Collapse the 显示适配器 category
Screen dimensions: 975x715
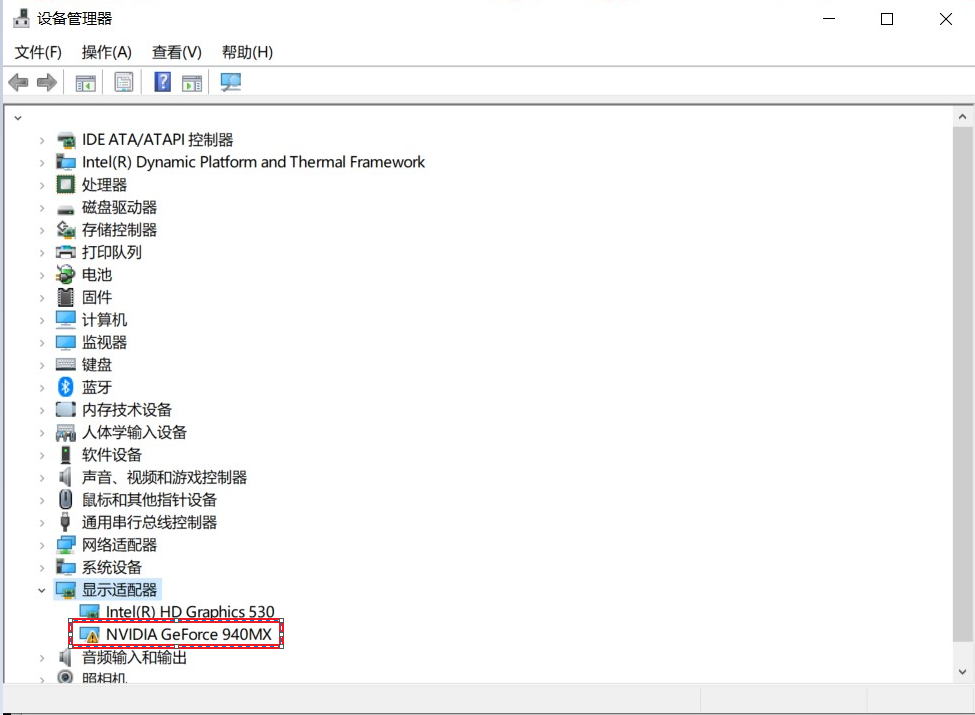[x=41, y=589]
